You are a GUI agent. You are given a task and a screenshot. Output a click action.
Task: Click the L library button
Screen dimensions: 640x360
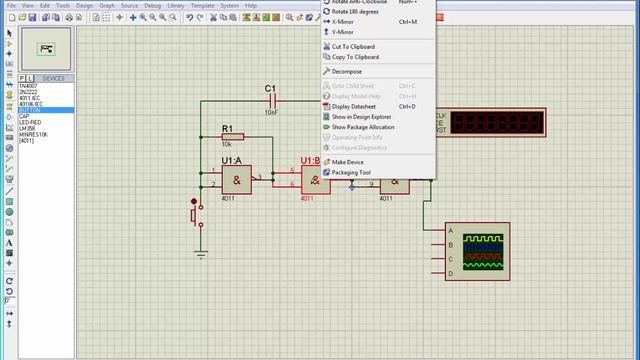tap(30, 78)
